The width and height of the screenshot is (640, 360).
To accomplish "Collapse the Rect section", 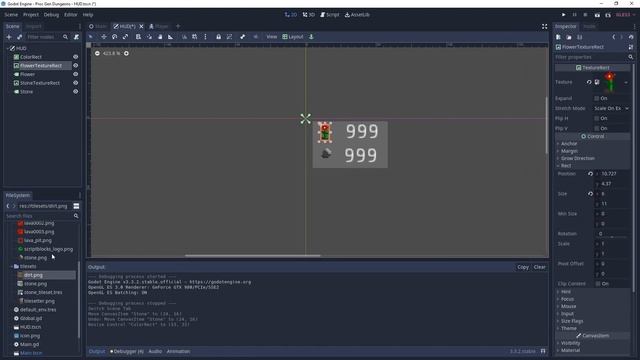I will 566,166.
